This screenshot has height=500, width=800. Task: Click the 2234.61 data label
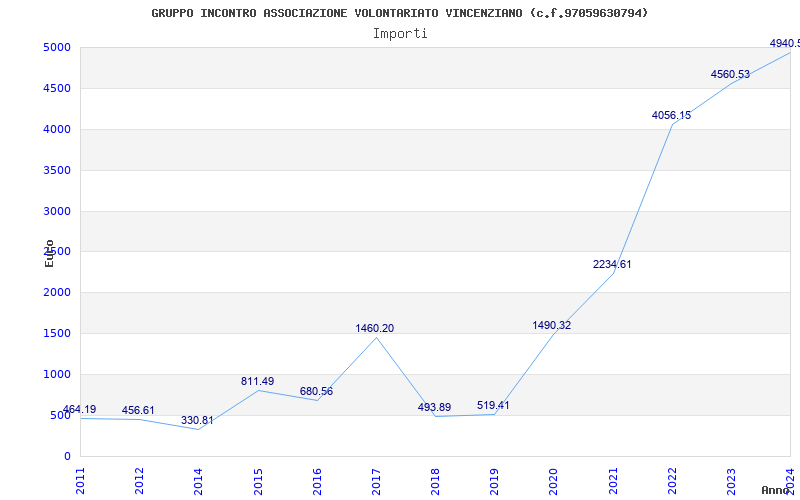pyautogui.click(x=612, y=264)
